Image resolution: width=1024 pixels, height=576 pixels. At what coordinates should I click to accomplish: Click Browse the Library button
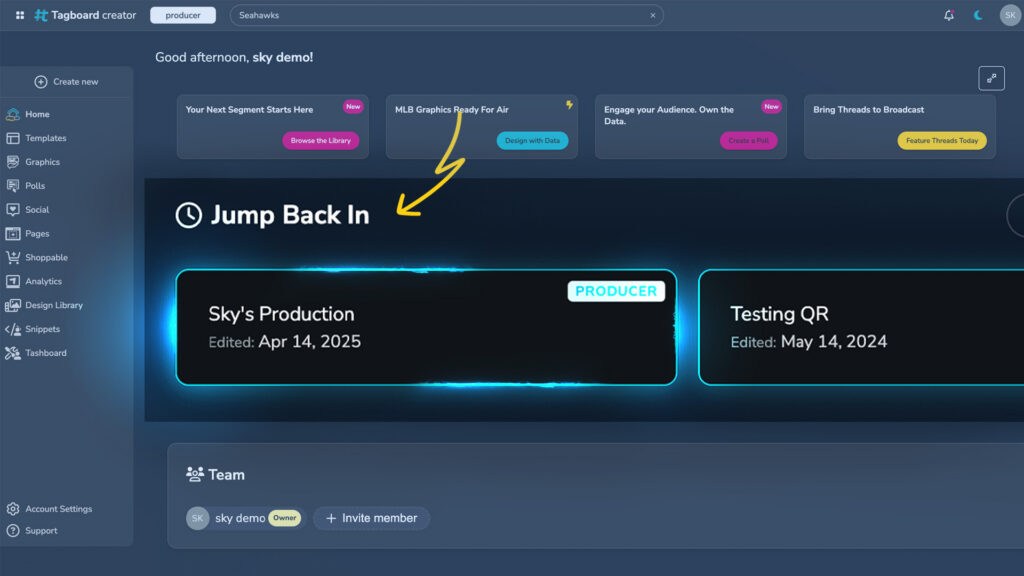321,140
